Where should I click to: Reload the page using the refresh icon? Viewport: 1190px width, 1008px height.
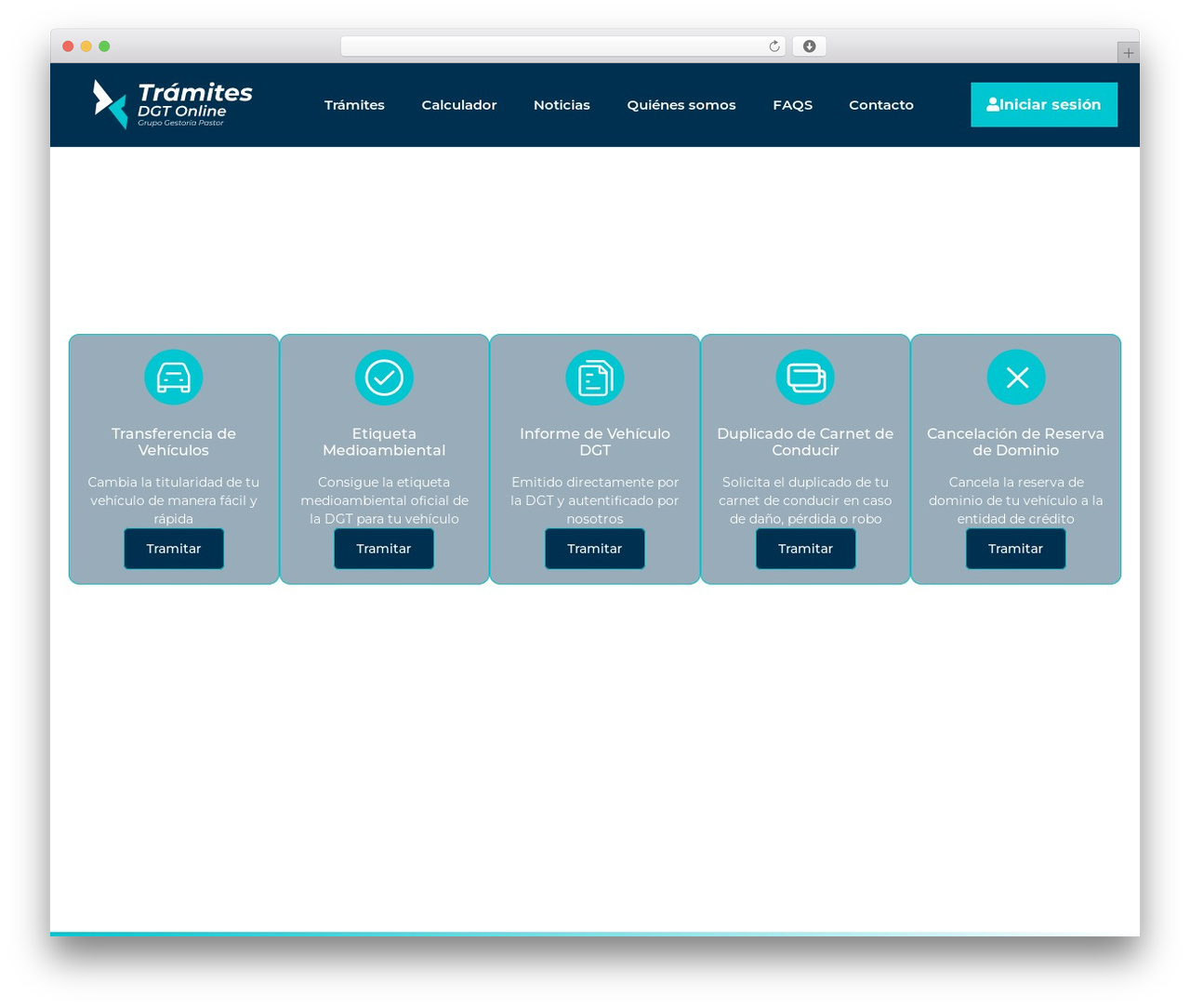click(x=774, y=46)
